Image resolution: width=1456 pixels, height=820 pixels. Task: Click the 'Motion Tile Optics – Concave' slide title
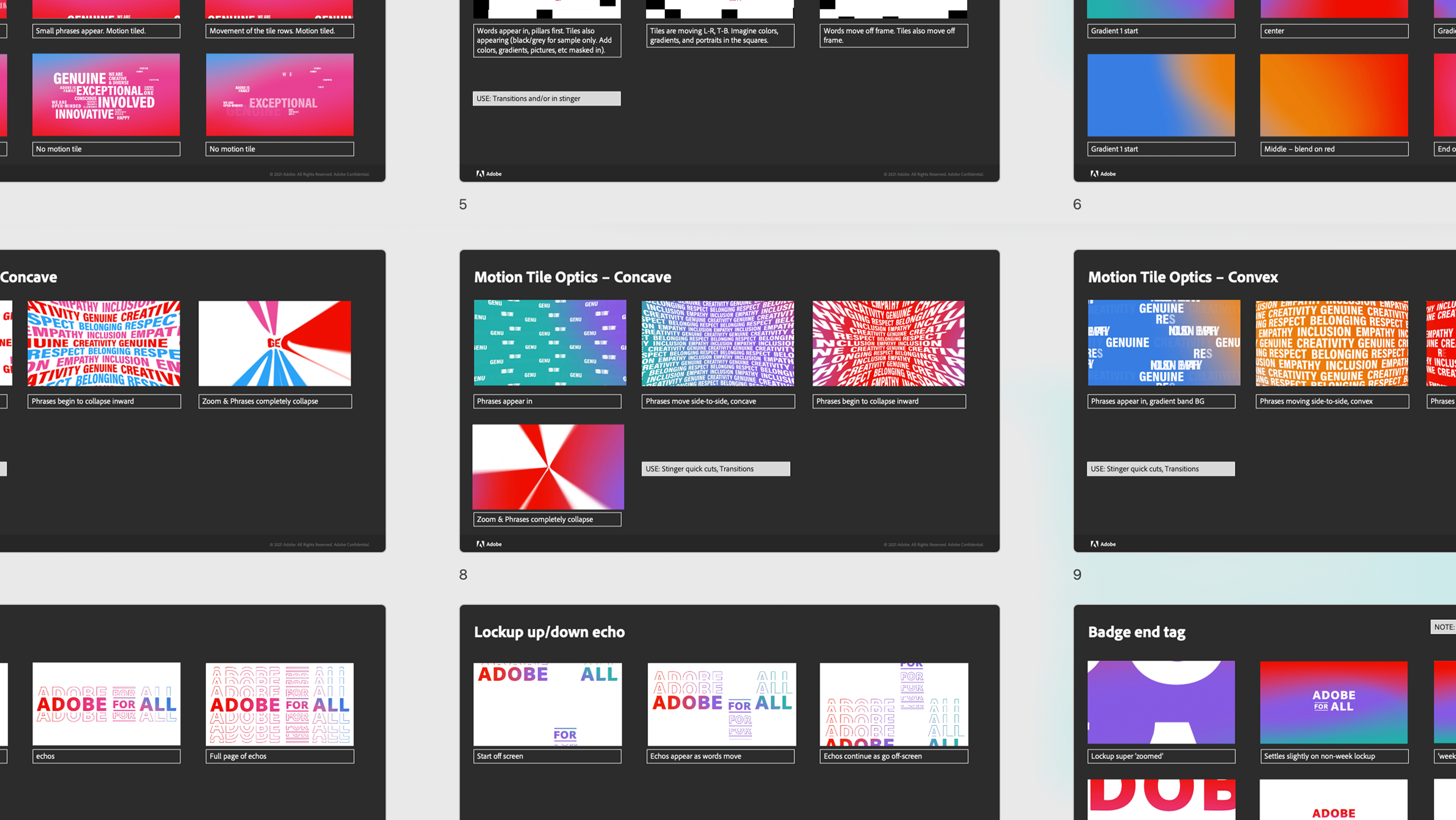[573, 277]
